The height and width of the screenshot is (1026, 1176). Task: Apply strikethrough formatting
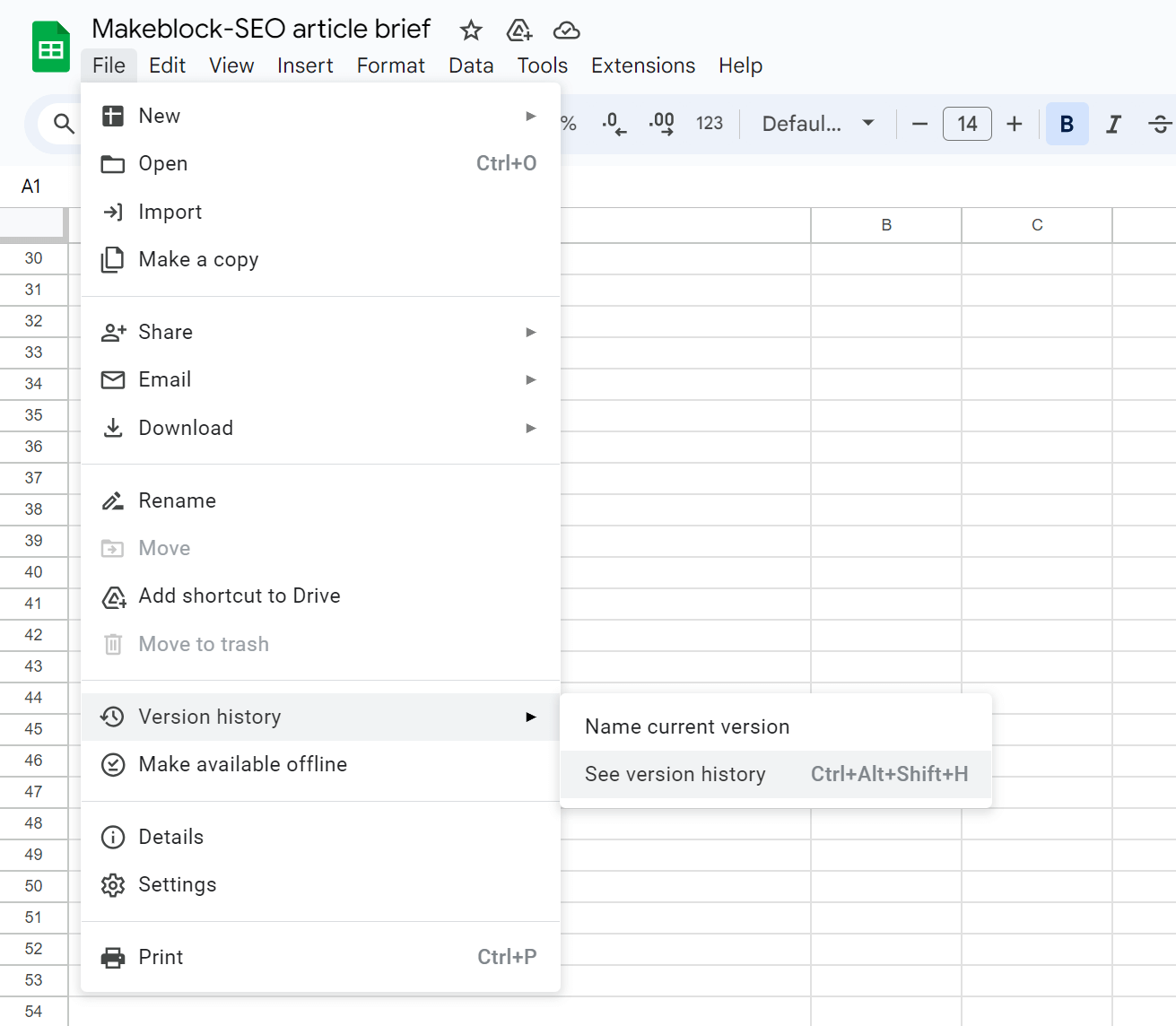(1160, 124)
